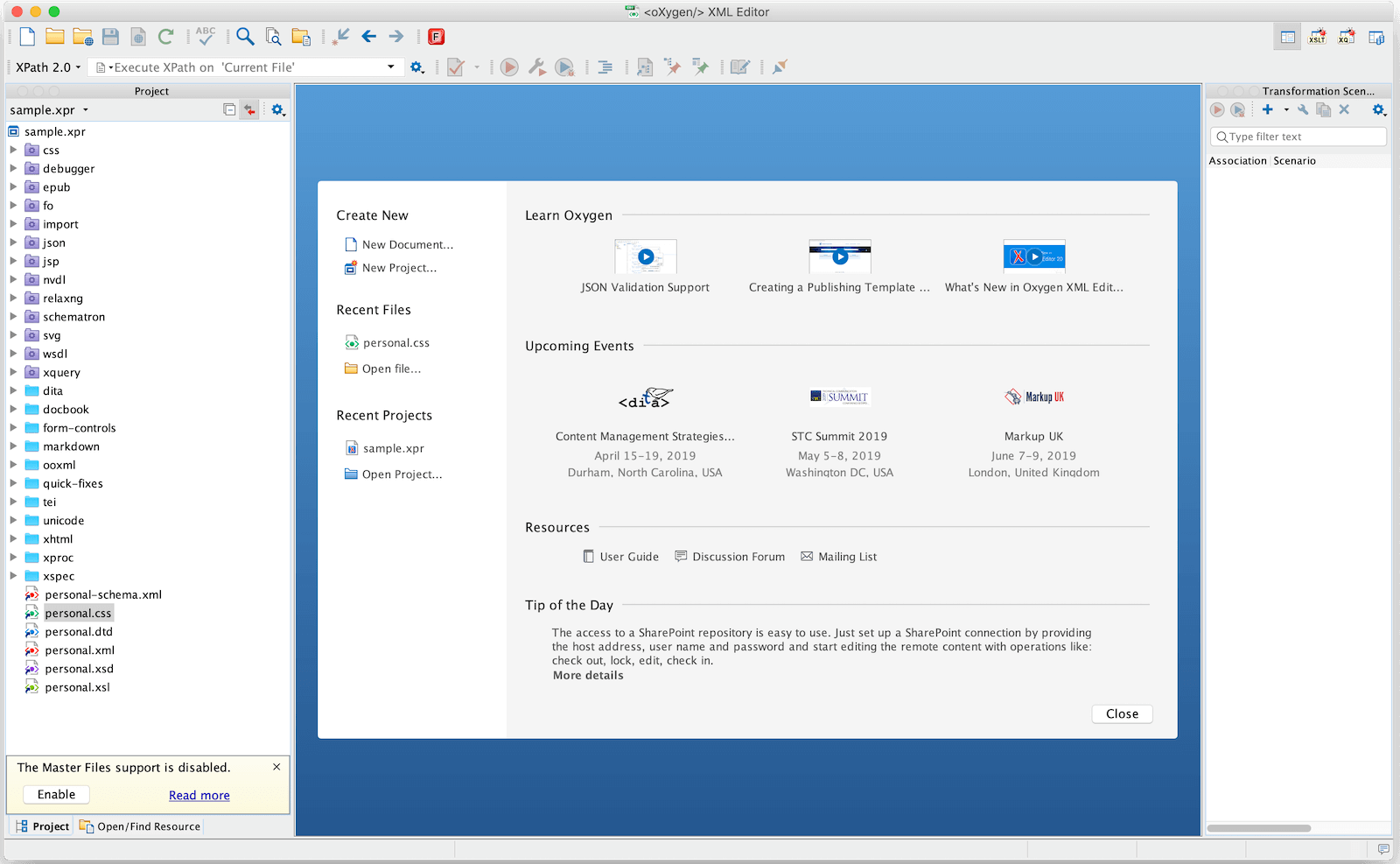Run spell check with the ABC icon
This screenshot has width=1400, height=864.
(206, 36)
